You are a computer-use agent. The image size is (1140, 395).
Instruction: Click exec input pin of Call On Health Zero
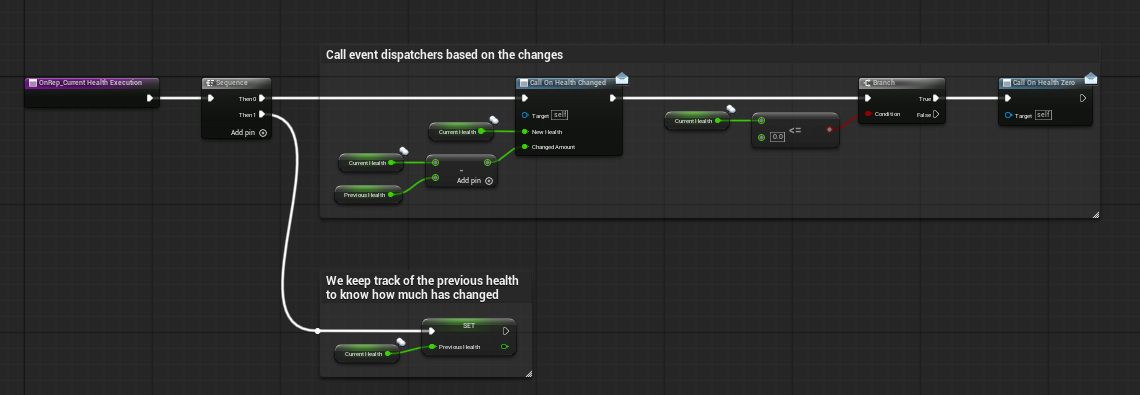pos(1008,98)
